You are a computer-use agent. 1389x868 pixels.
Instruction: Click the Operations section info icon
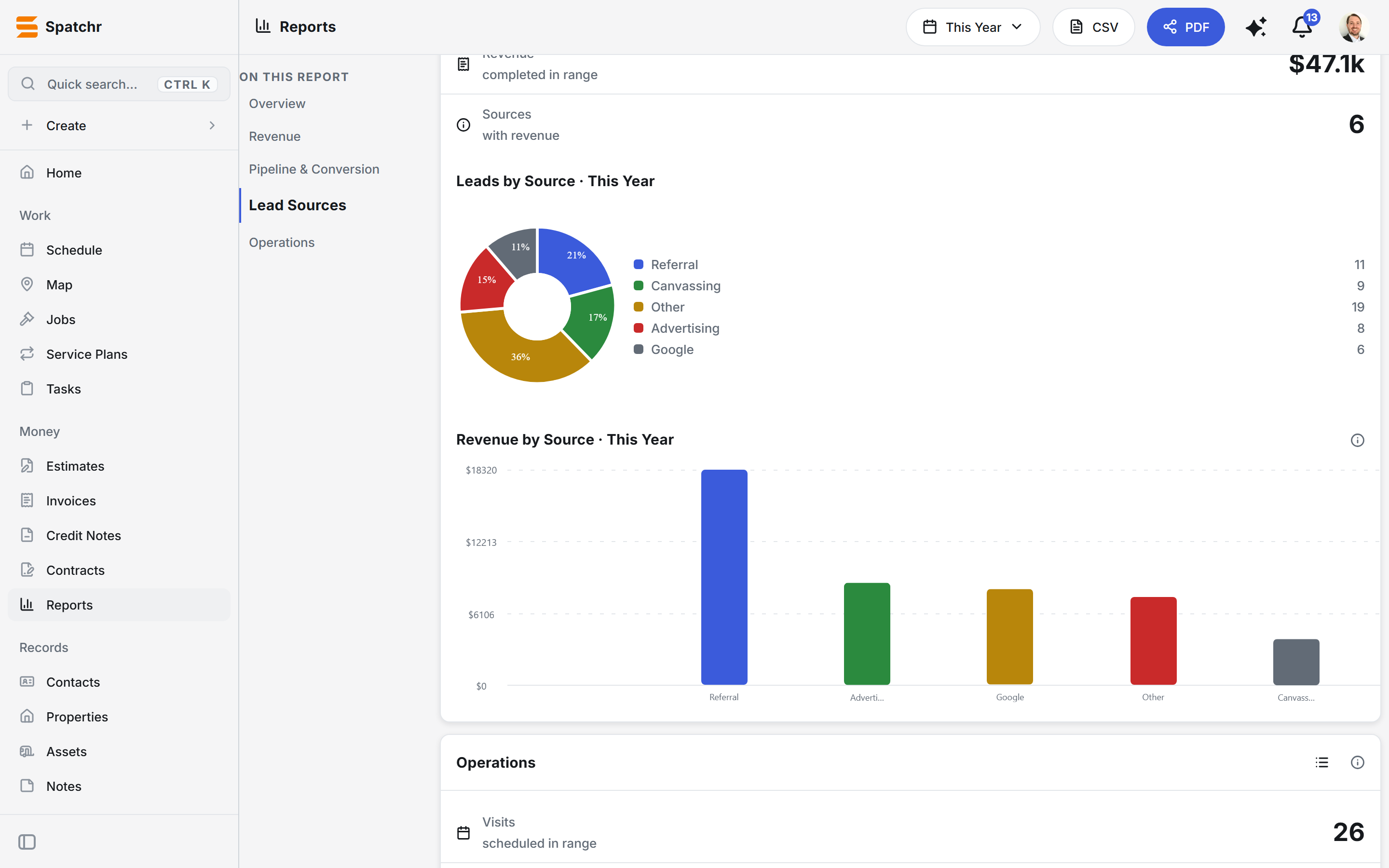coord(1357,762)
